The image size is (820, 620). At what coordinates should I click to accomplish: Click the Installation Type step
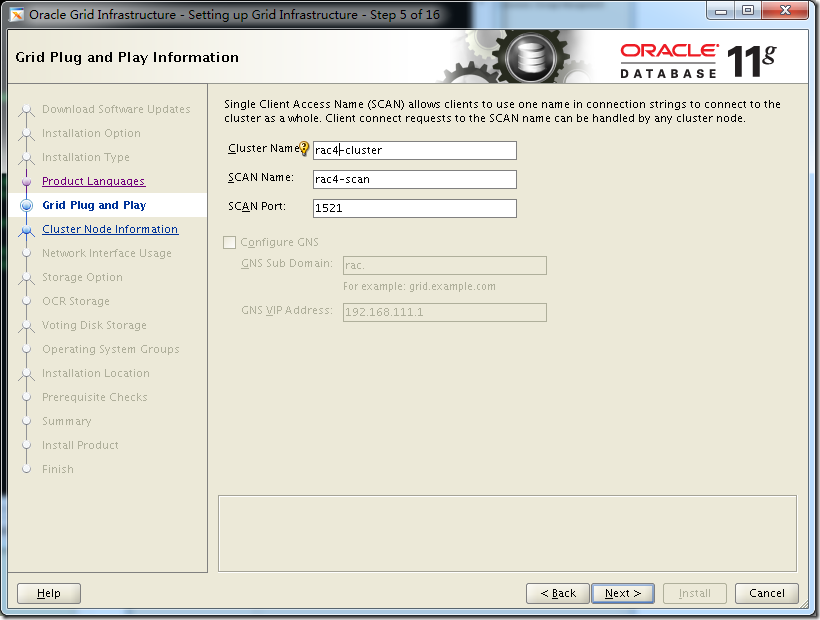pyautogui.click(x=86, y=157)
